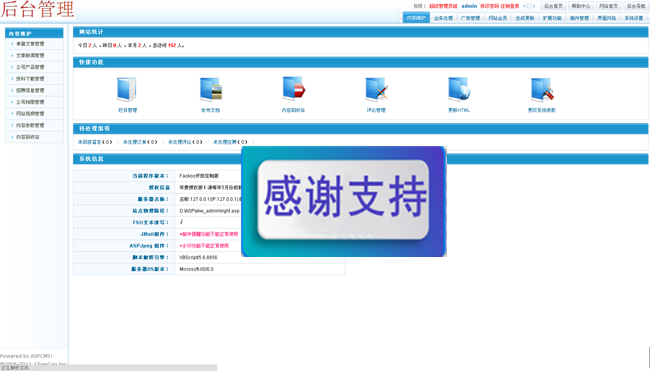The height and width of the screenshot is (371, 650).
Task: Click the 评论管理 folder icon with pencil
Action: [x=376, y=89]
